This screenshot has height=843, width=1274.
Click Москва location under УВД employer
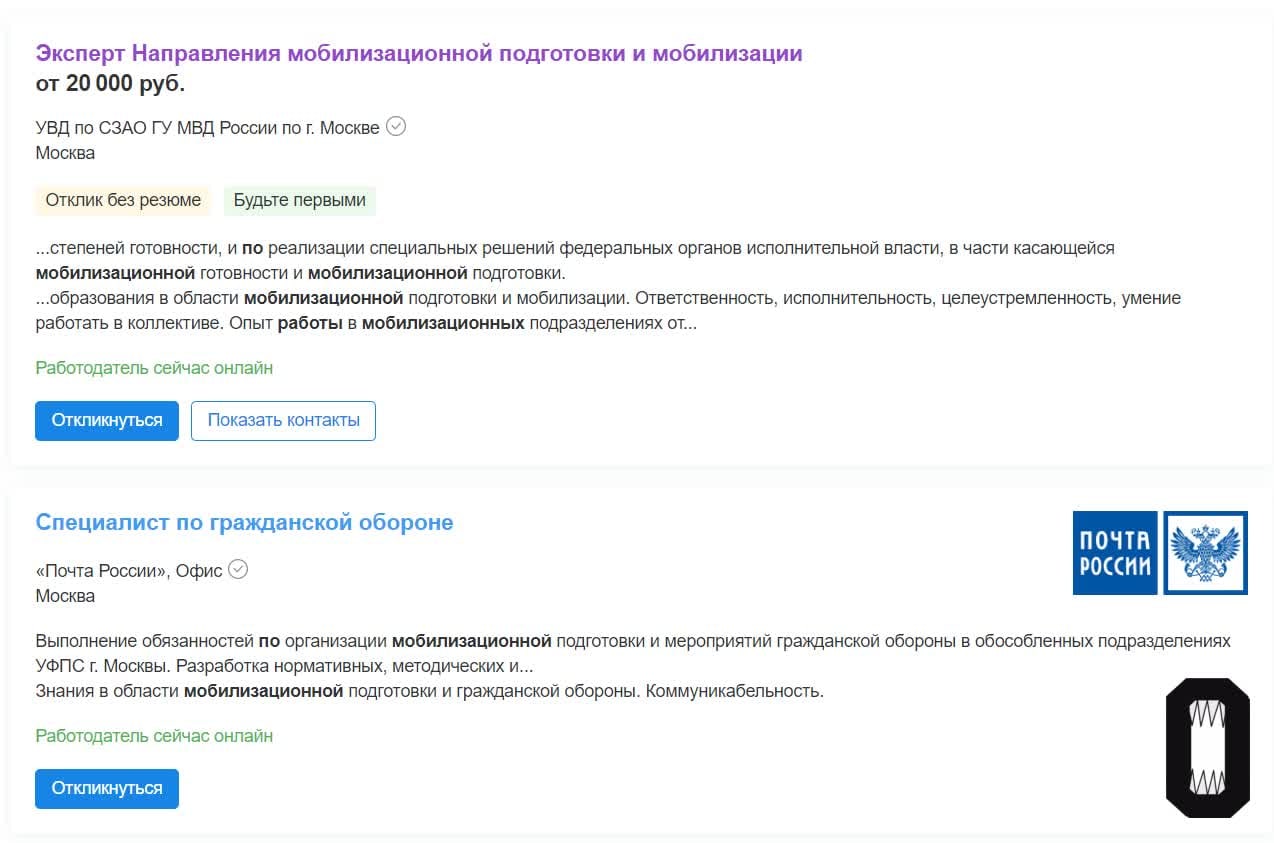coord(65,153)
